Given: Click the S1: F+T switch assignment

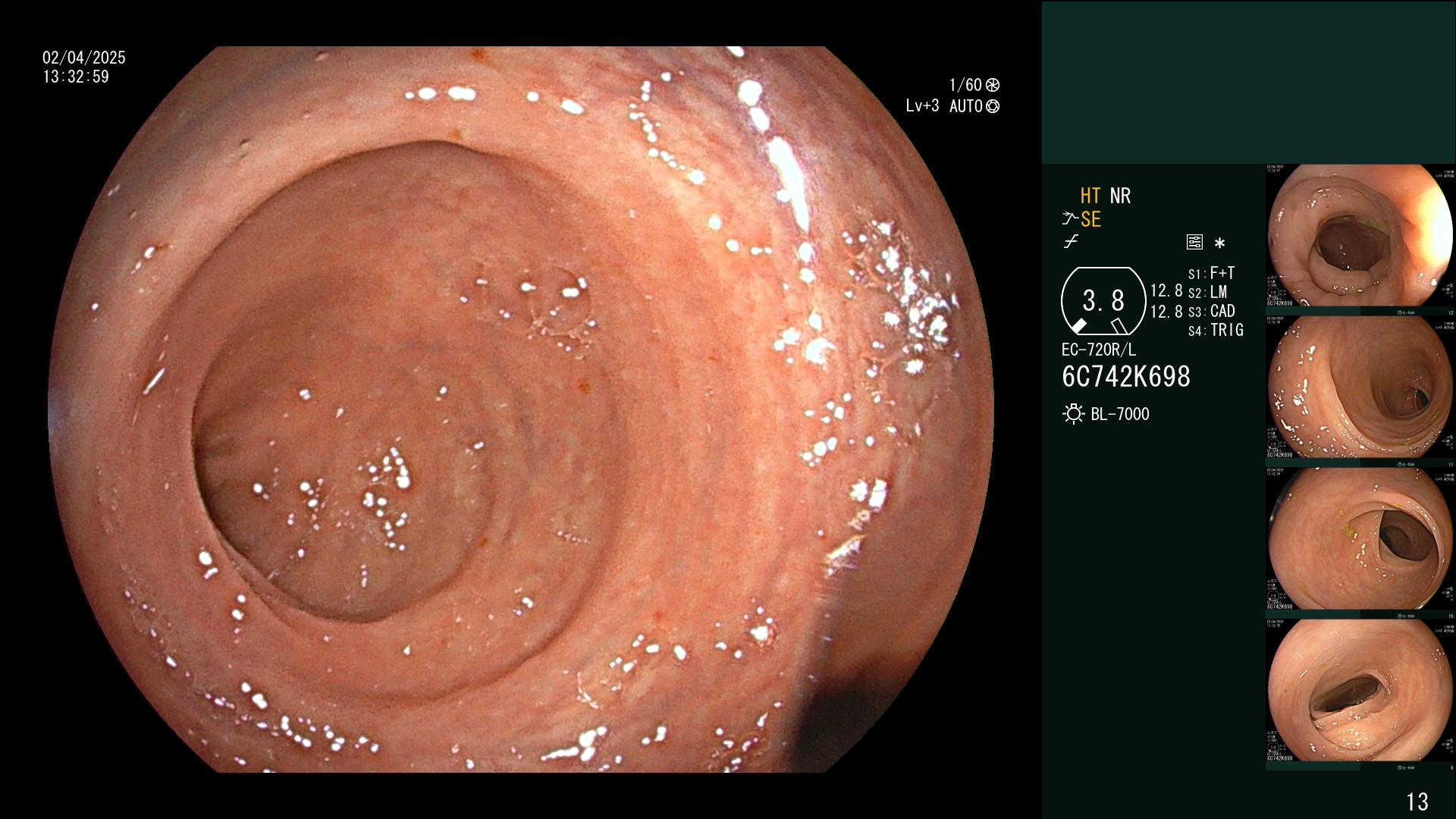Looking at the screenshot, I should [x=1212, y=273].
